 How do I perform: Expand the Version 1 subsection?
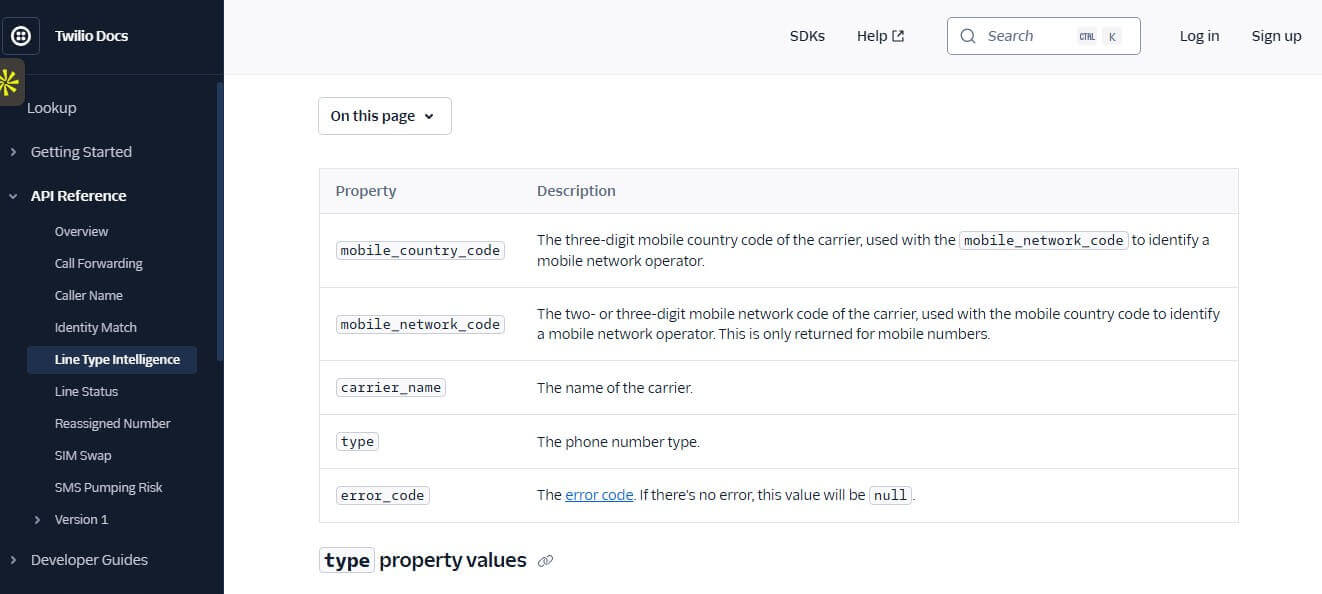[x=37, y=520]
